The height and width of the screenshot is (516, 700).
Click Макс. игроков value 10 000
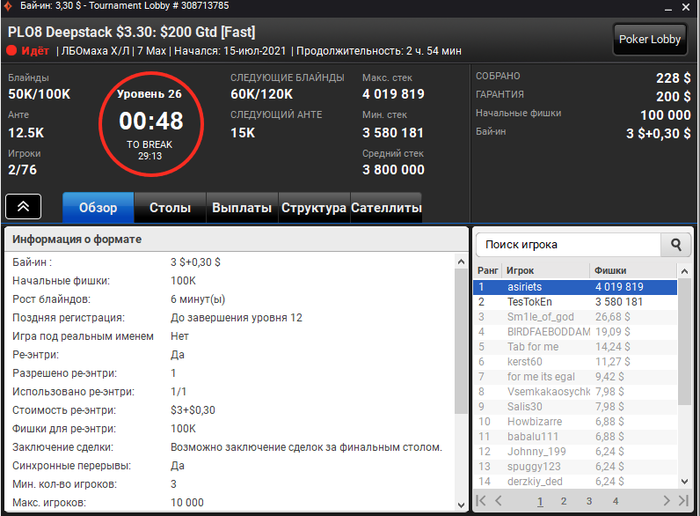[187, 503]
